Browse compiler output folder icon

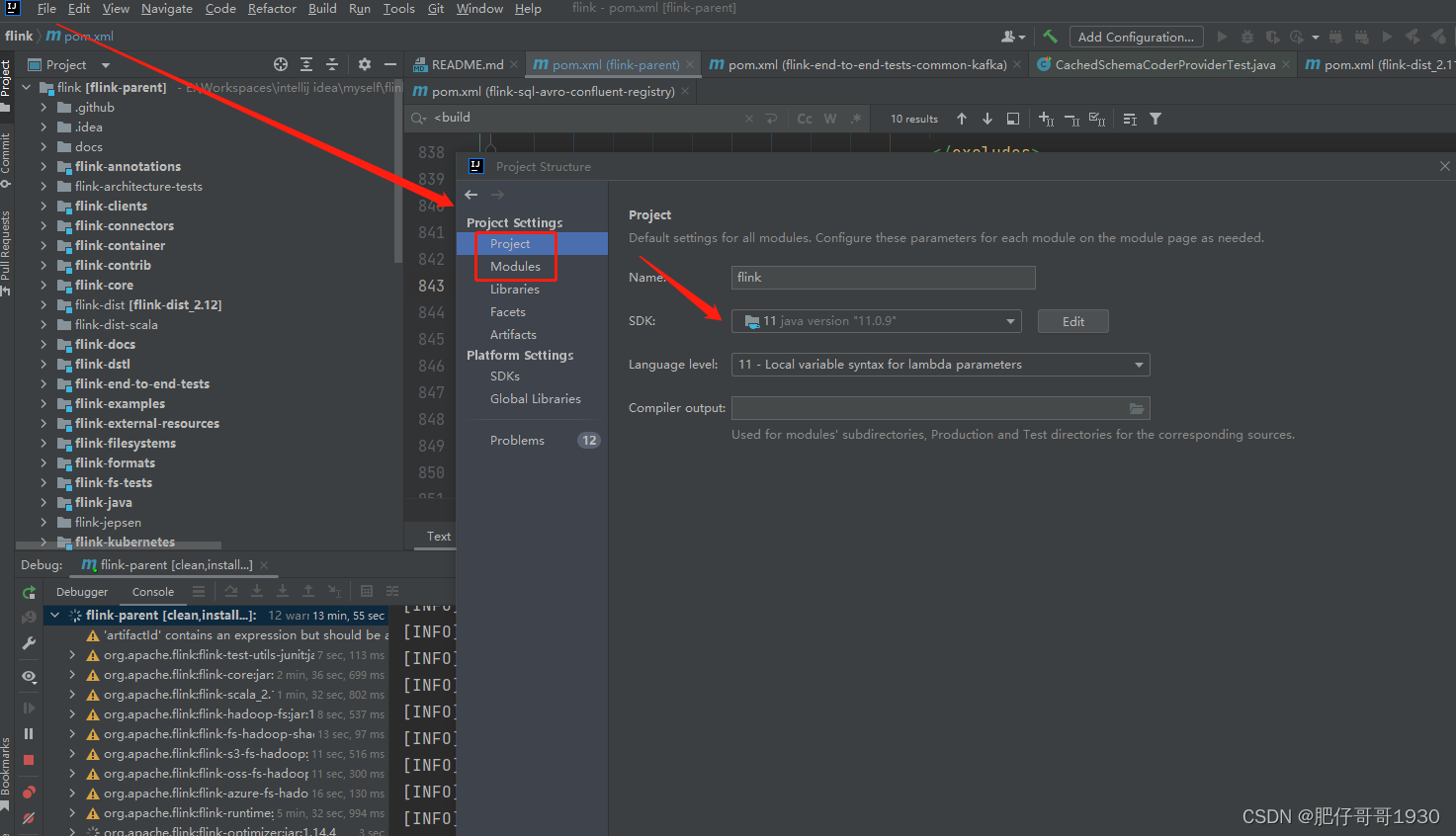pos(1137,408)
